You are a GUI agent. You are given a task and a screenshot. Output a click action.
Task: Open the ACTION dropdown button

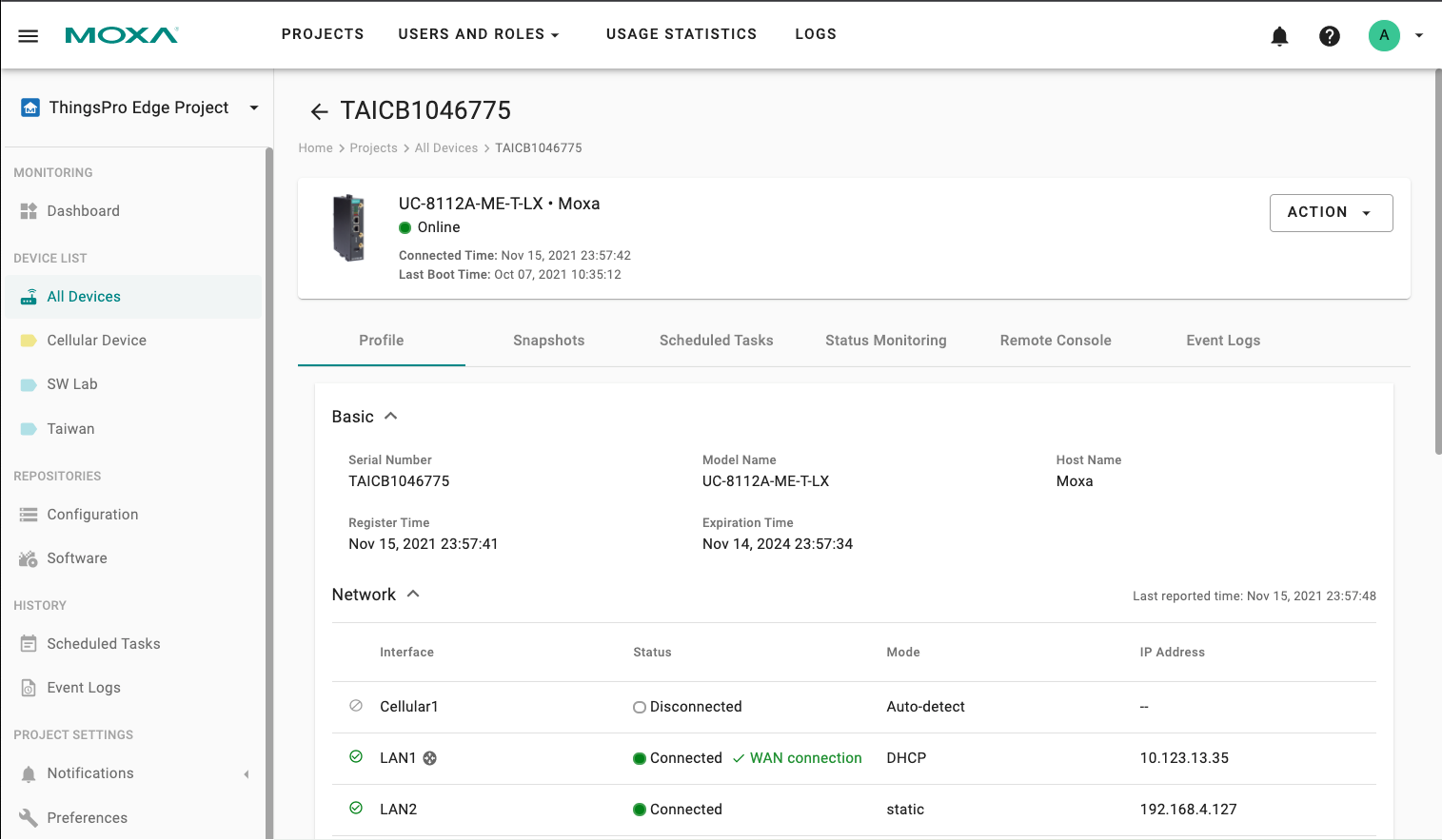coord(1331,213)
